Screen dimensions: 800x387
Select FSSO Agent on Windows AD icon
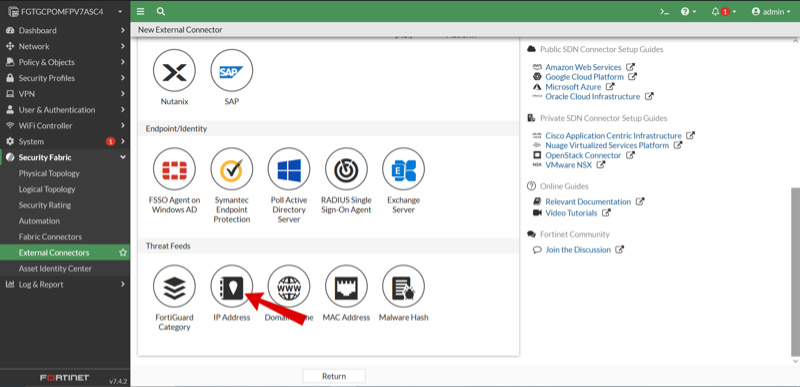174,169
